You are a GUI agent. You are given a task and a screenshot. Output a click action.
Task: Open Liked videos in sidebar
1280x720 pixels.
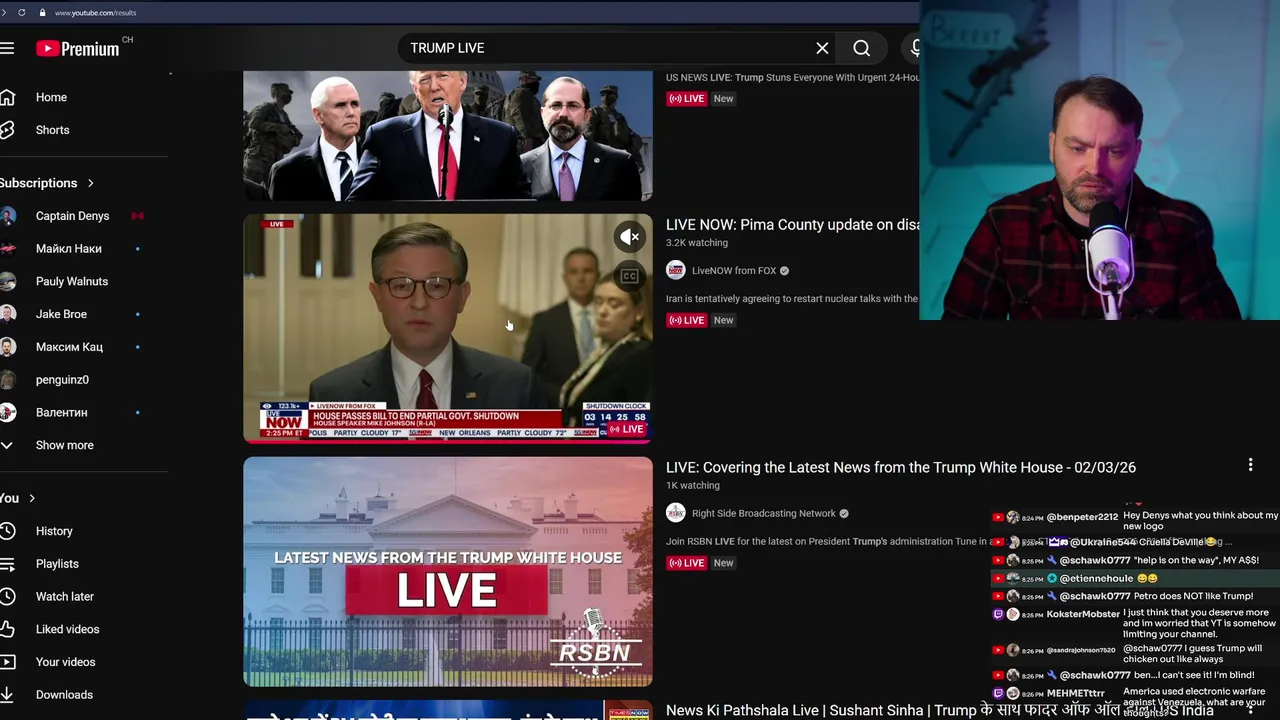click(67, 629)
